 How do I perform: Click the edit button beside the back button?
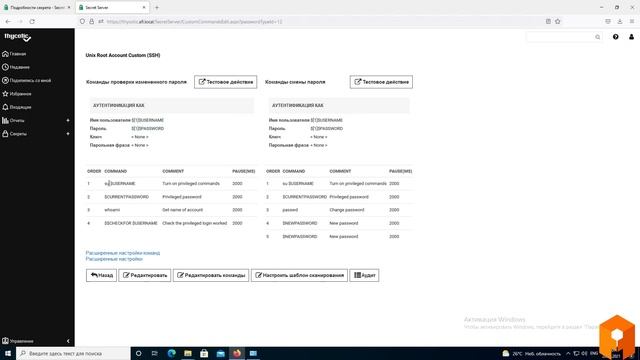144,275
